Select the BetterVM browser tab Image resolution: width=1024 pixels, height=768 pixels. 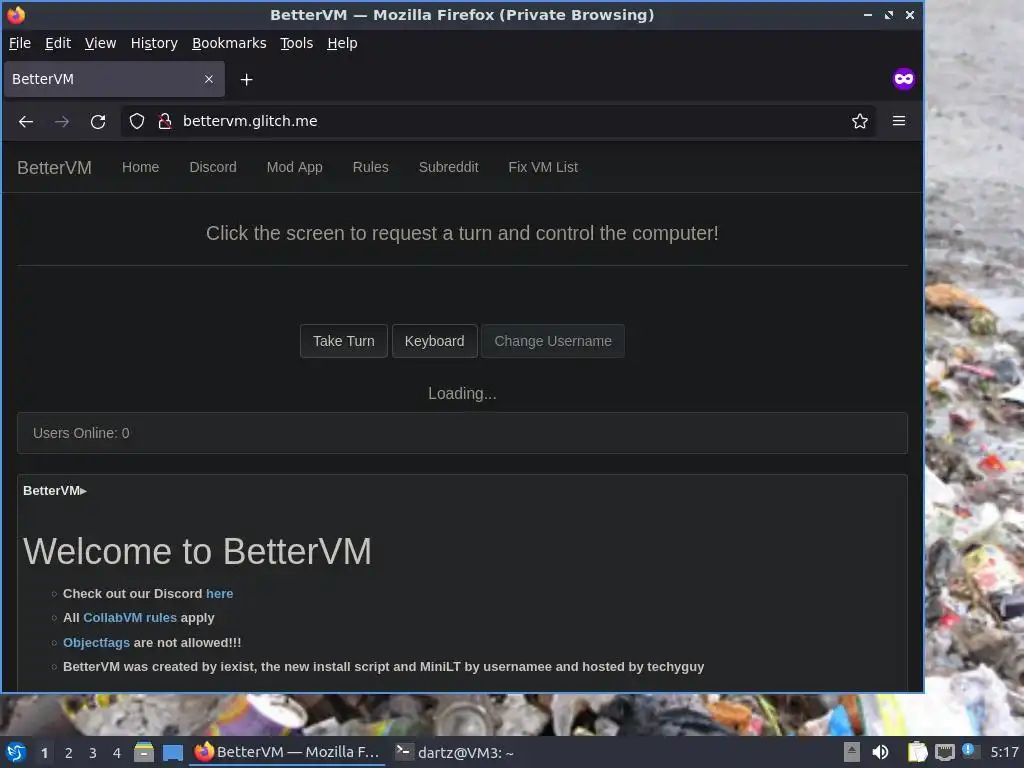[114, 79]
